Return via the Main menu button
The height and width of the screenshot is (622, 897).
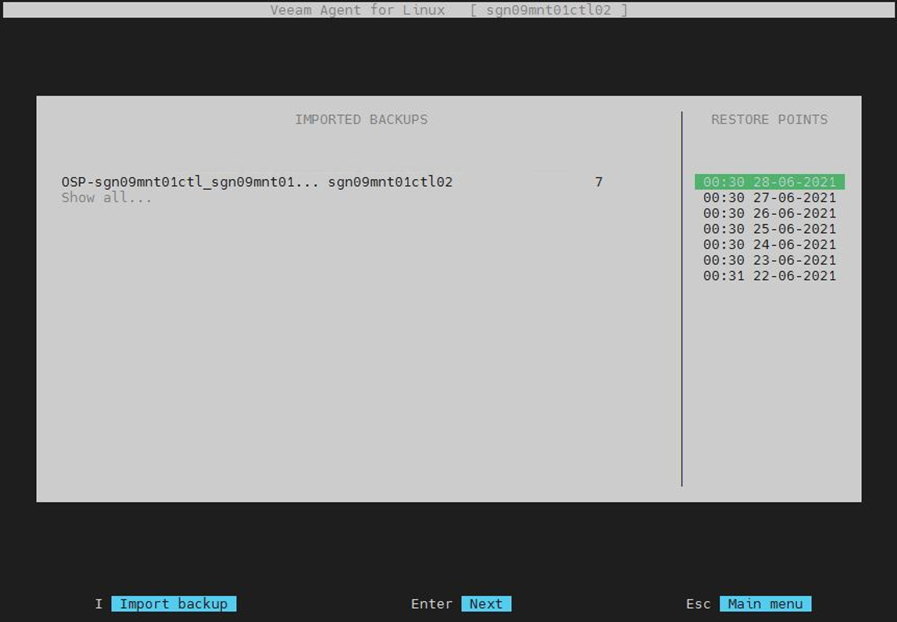[x=765, y=604]
